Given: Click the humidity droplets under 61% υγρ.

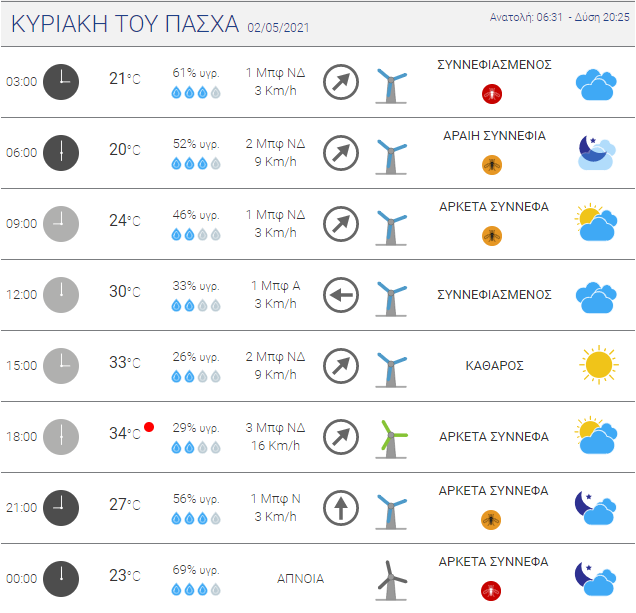Looking at the screenshot, I should [x=196, y=93].
